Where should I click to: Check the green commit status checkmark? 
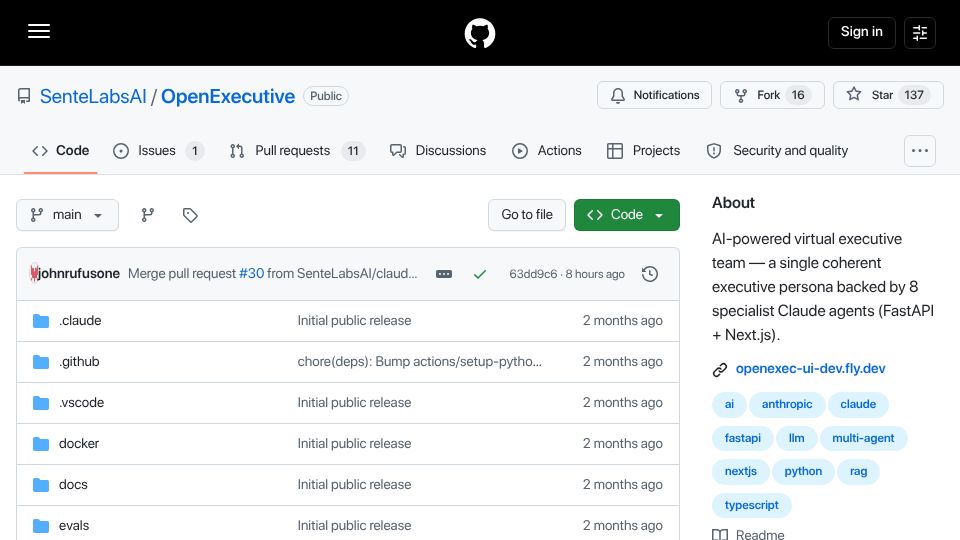coord(480,274)
